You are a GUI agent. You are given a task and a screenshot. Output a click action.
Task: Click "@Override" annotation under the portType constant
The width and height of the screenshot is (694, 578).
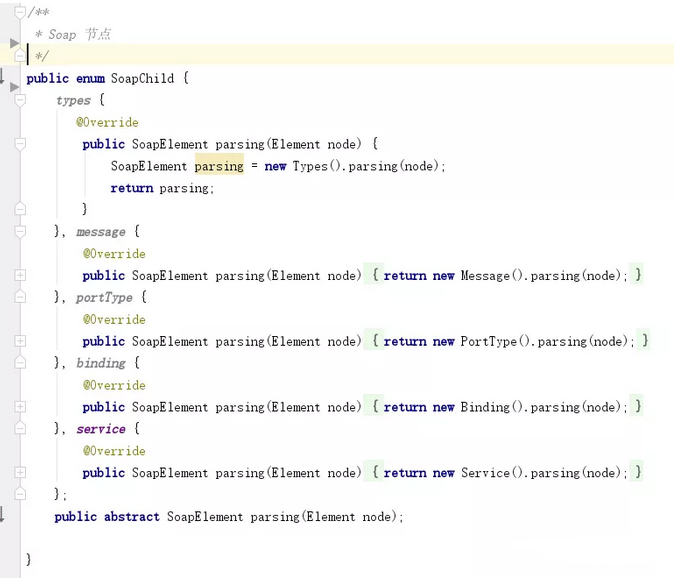114,320
